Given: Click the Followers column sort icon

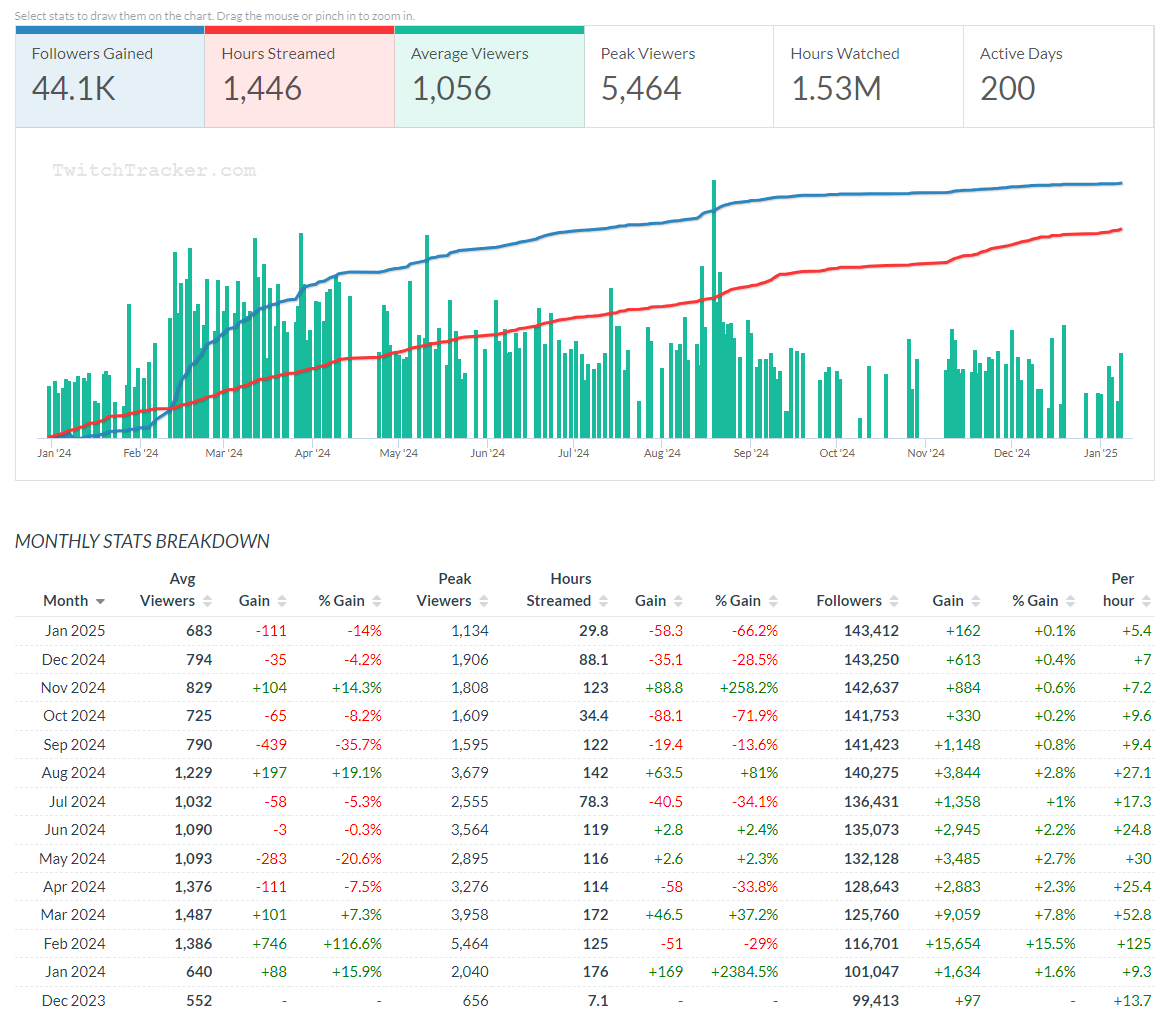Looking at the screenshot, I should [x=895, y=601].
